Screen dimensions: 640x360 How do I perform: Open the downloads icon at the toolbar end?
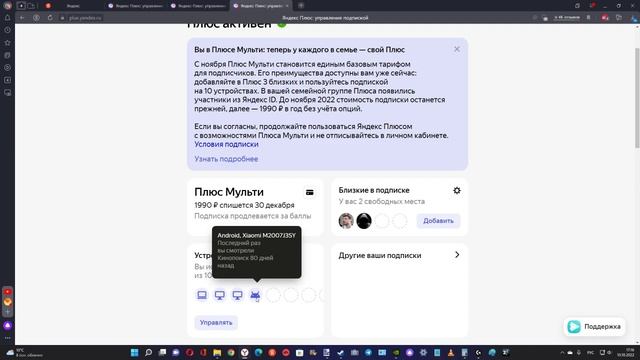(634, 18)
